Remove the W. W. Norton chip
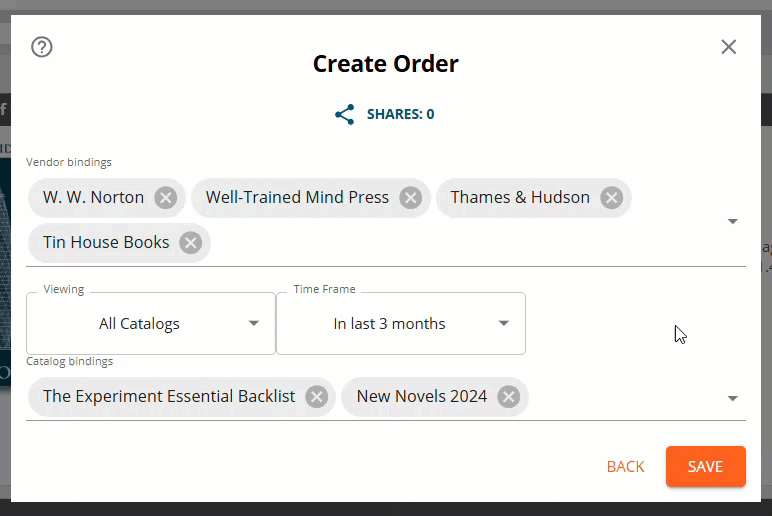Image resolution: width=772 pixels, height=516 pixels. click(166, 198)
